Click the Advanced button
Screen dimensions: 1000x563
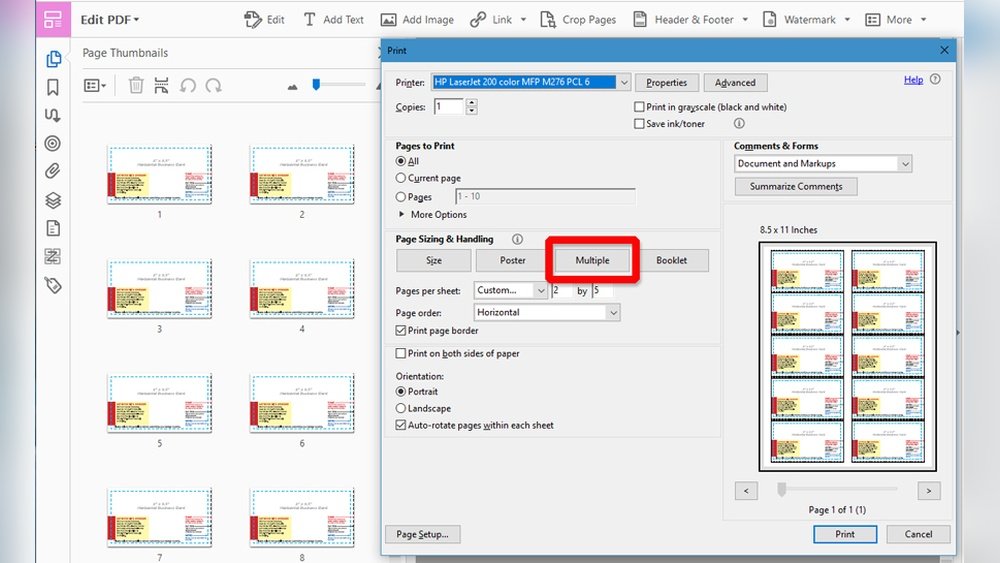click(x=735, y=83)
